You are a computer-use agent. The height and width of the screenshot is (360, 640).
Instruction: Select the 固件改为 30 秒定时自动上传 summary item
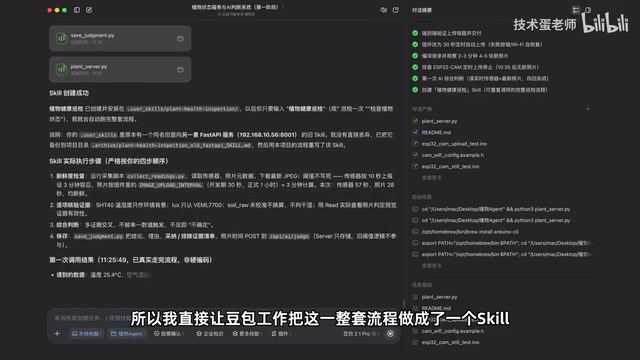point(482,44)
